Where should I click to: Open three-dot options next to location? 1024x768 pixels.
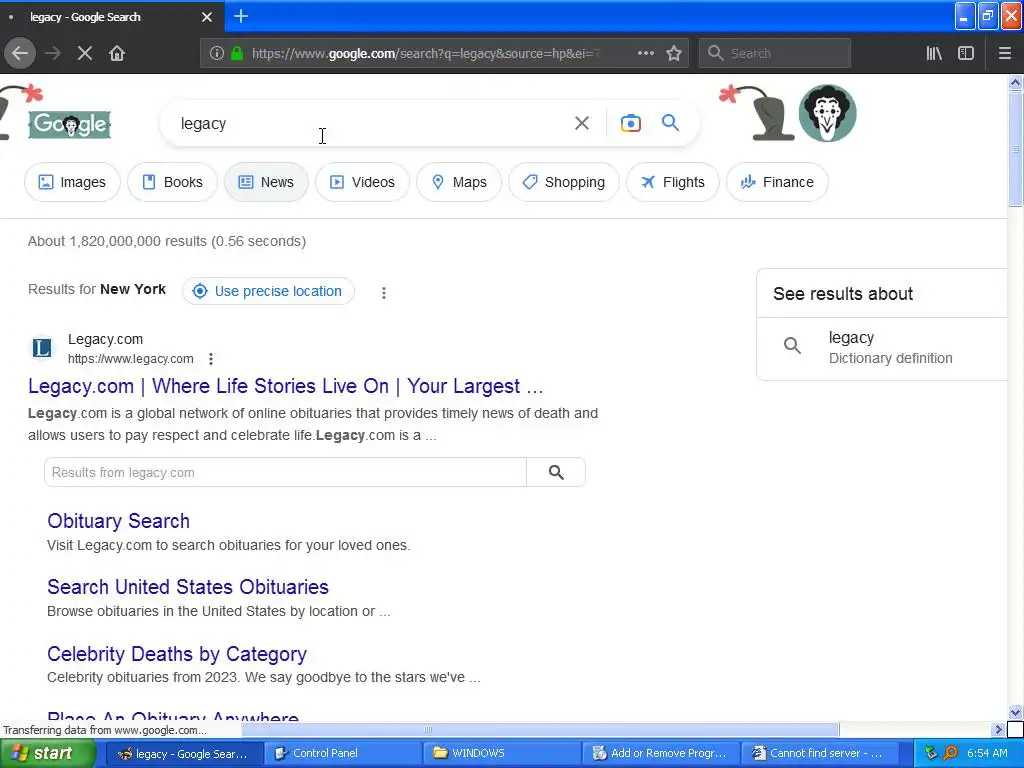click(384, 293)
